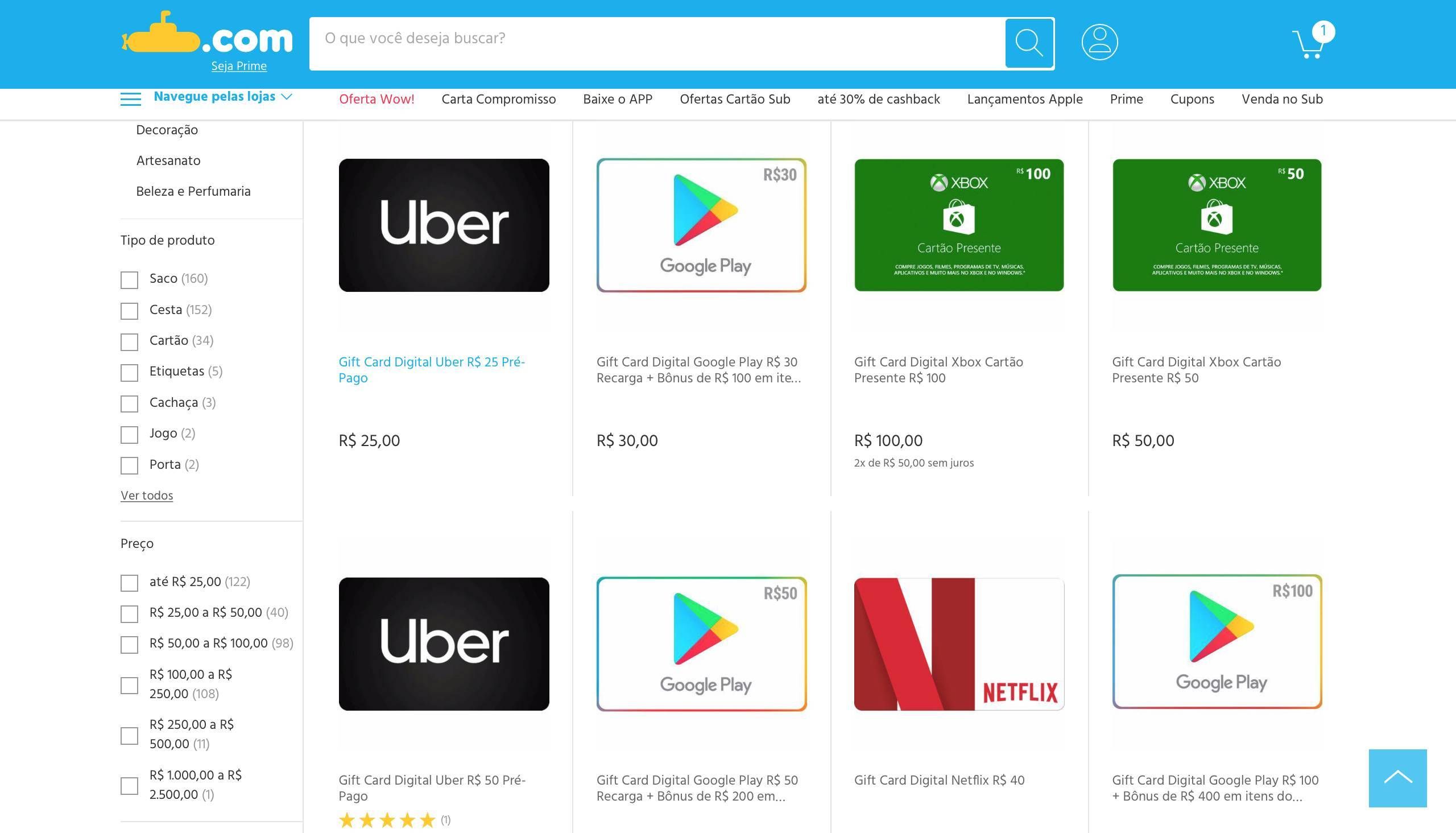Check the Jogo (2) filter
Image resolution: width=1456 pixels, height=833 pixels.
[129, 434]
